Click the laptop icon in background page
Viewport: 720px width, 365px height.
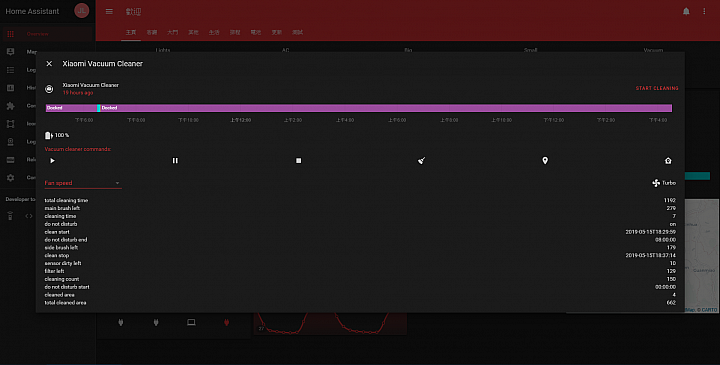(x=191, y=322)
